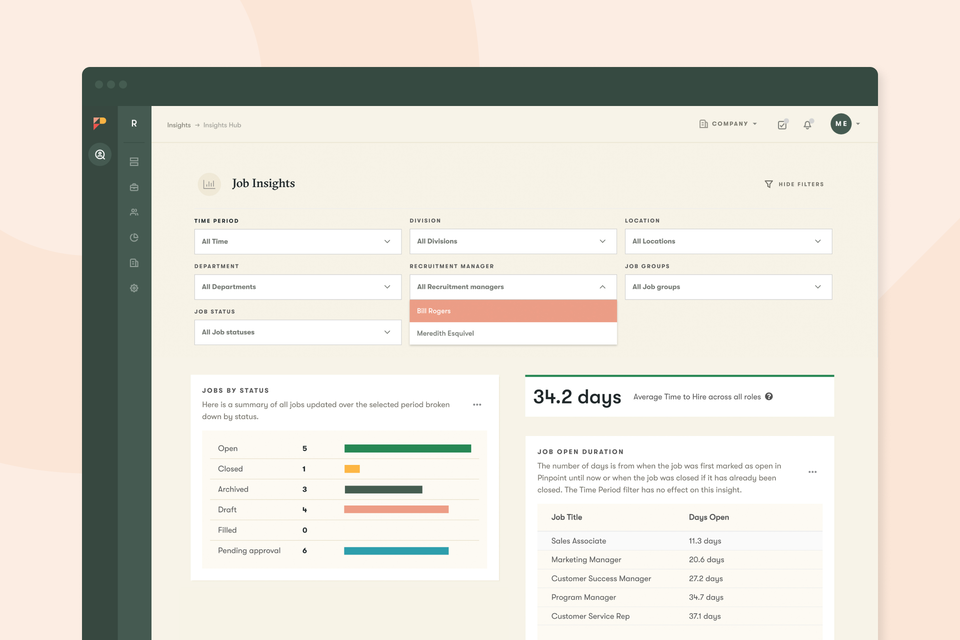Open Insights via the pie chart icon
The height and width of the screenshot is (640, 960).
(133, 237)
